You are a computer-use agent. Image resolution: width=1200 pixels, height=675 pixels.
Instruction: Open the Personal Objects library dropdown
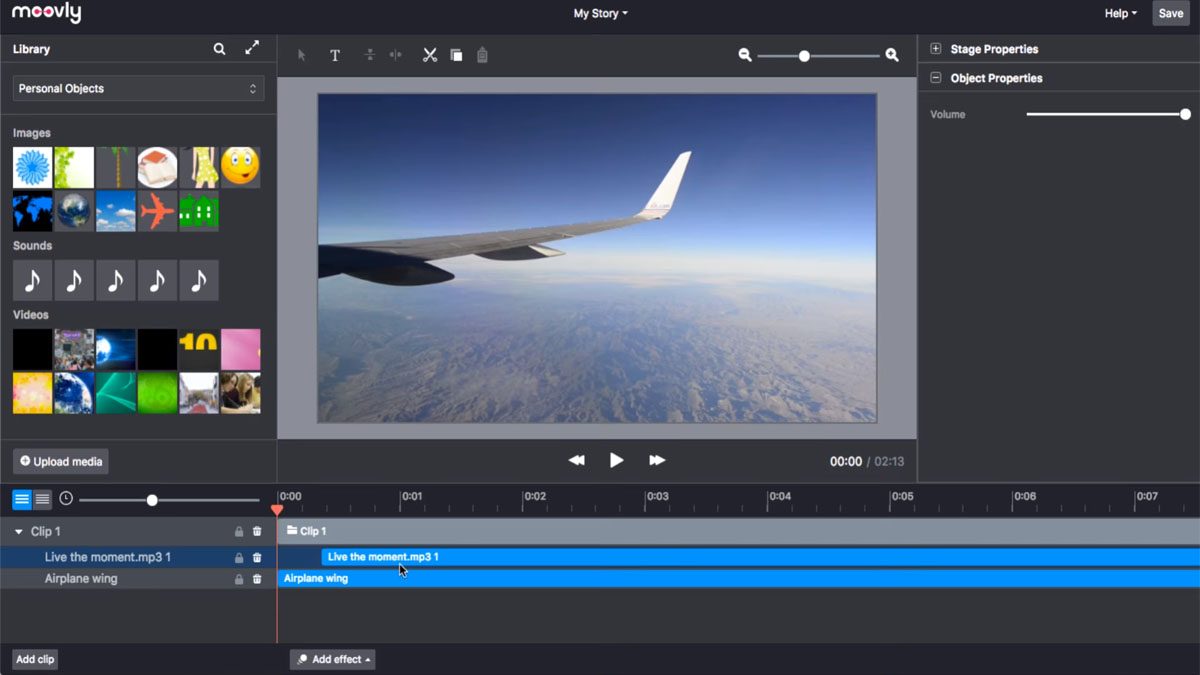(138, 88)
